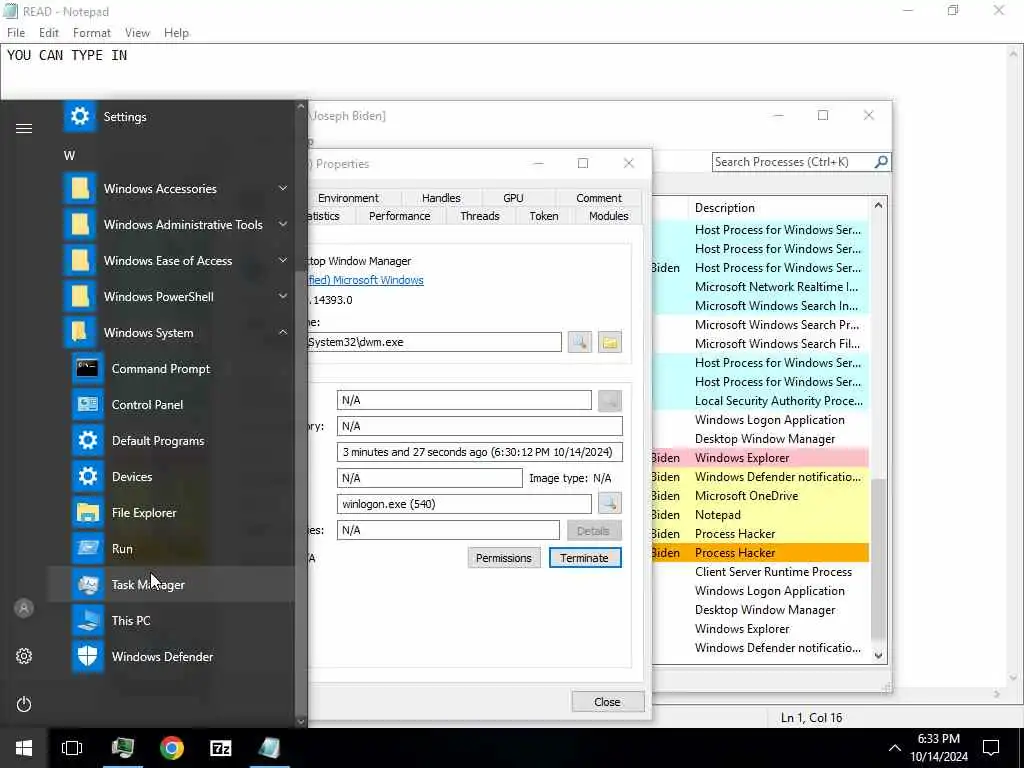
Task: Select the highlighted orange Process Hacker row
Action: (761, 552)
